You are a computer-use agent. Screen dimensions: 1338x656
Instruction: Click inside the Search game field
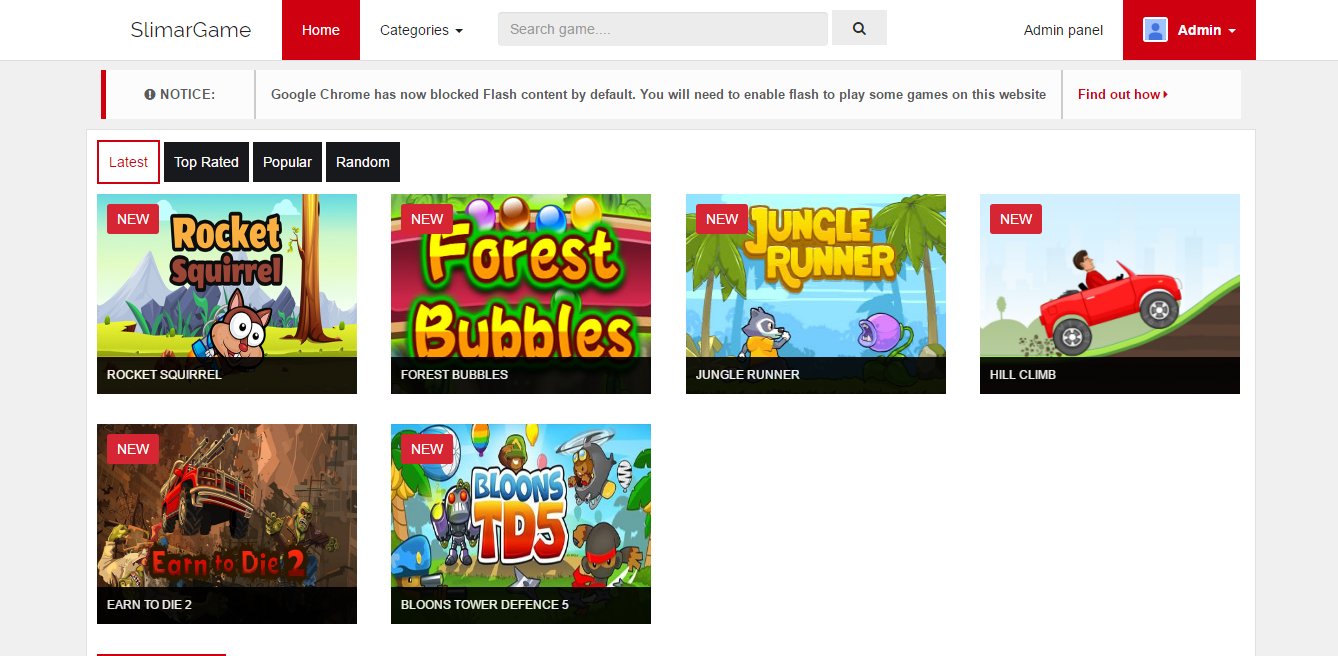pos(663,29)
